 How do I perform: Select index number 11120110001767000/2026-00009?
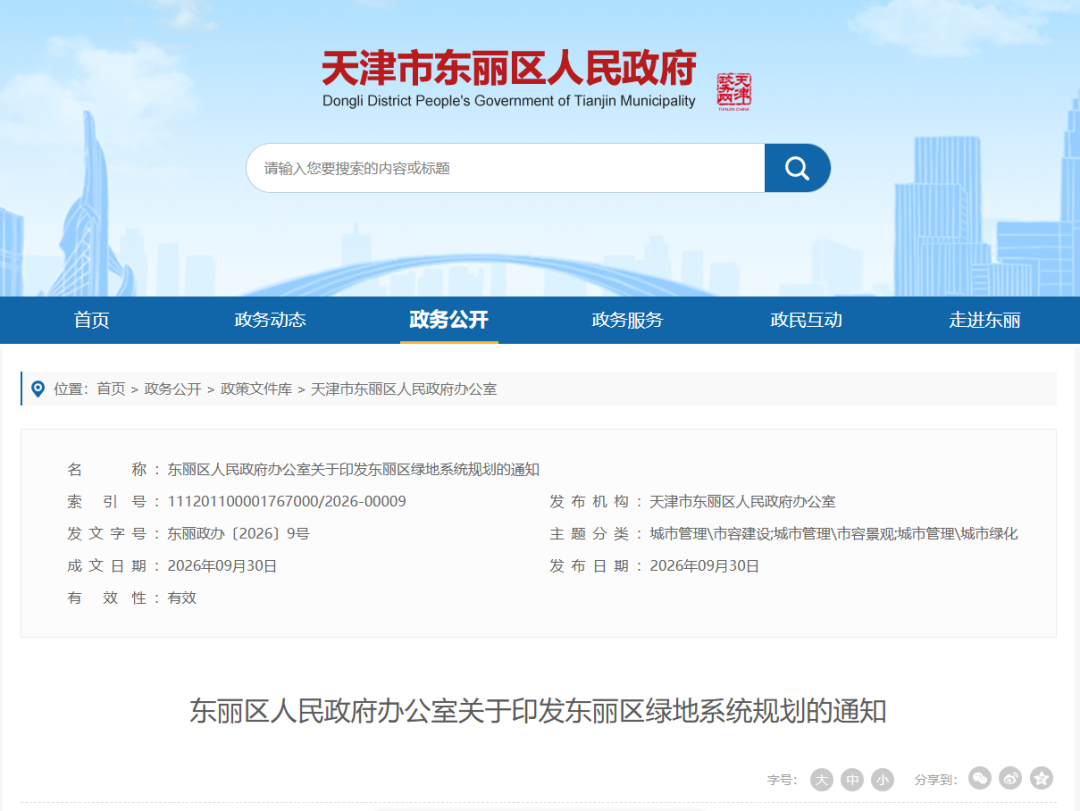pos(287,502)
